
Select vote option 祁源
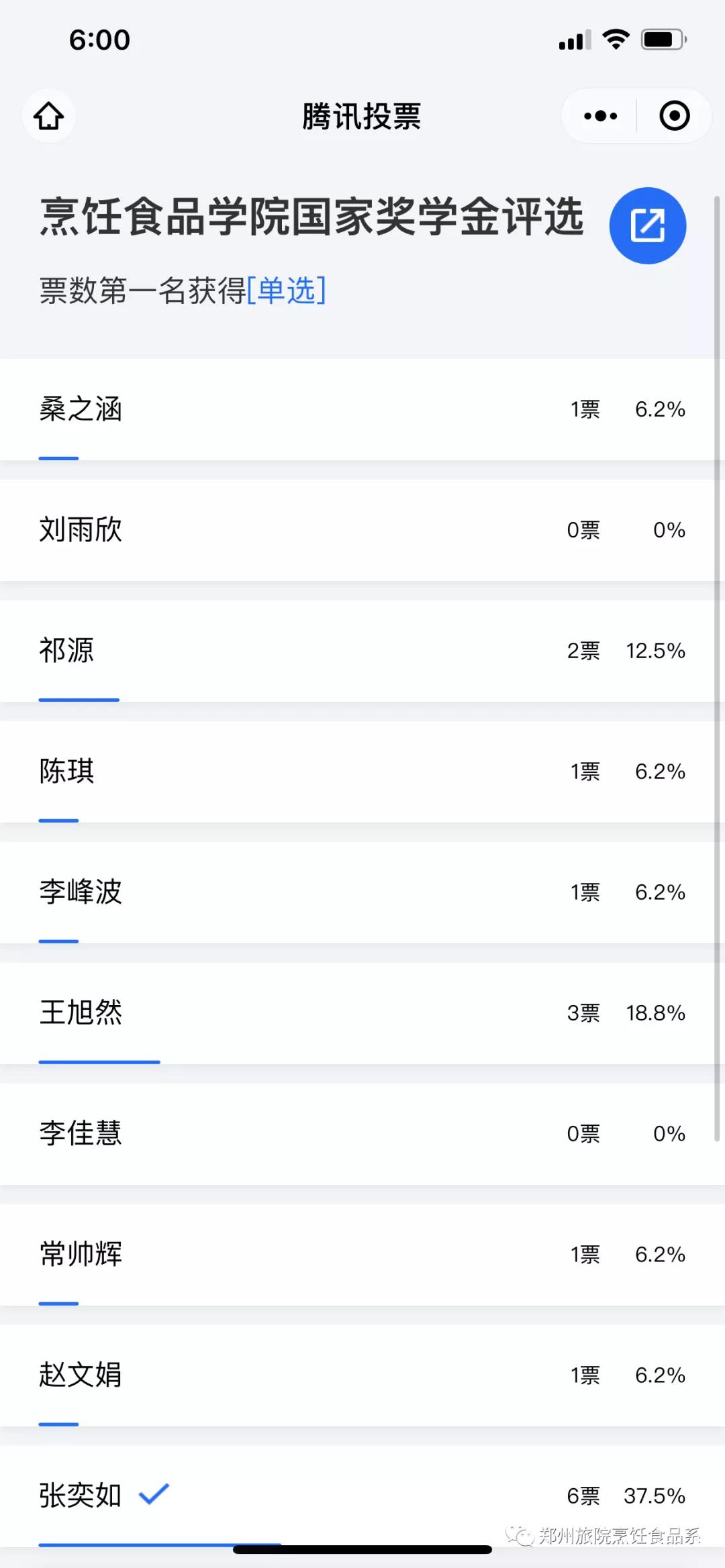(66, 651)
